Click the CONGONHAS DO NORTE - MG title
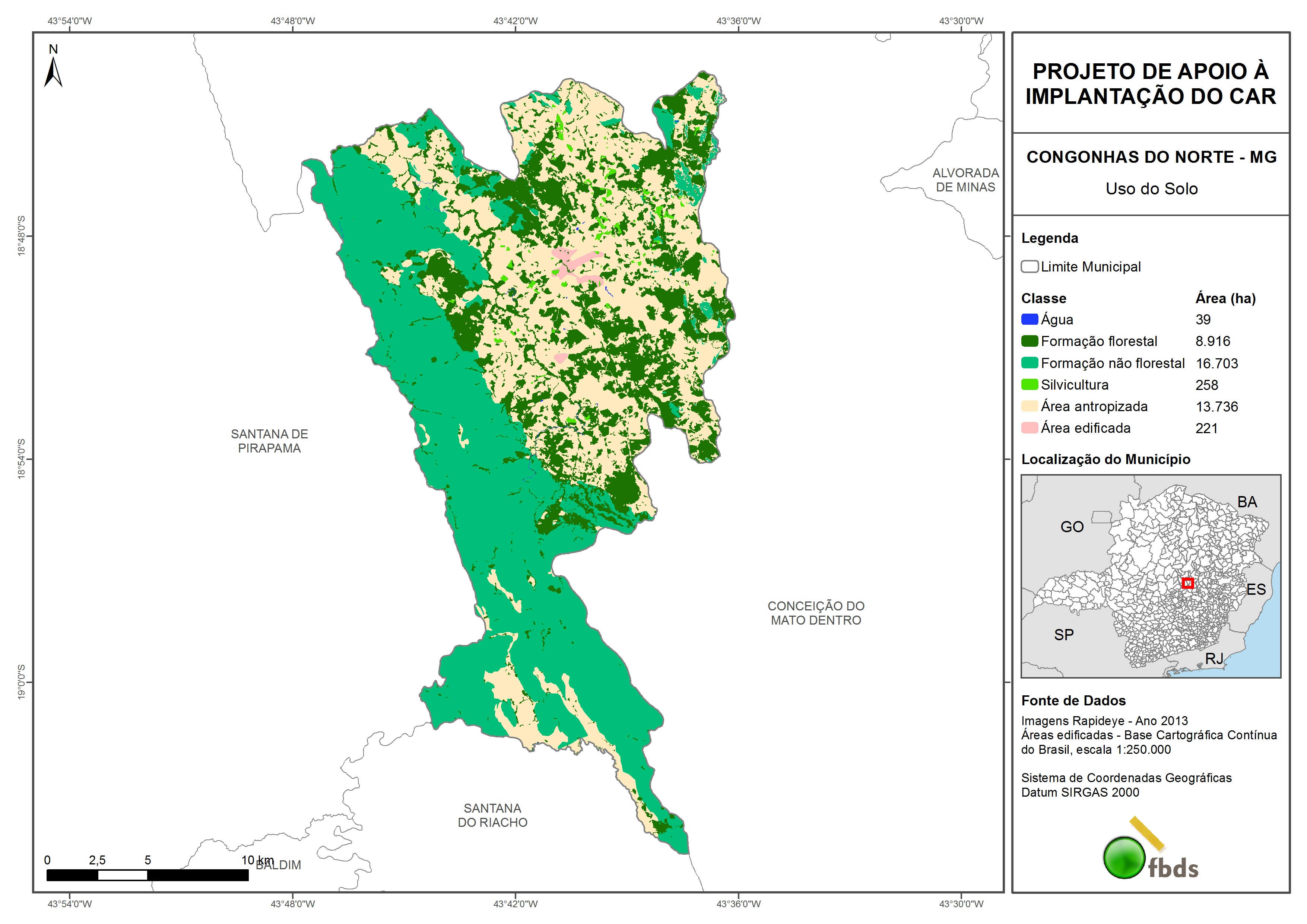1307x924 pixels. pos(1151,157)
